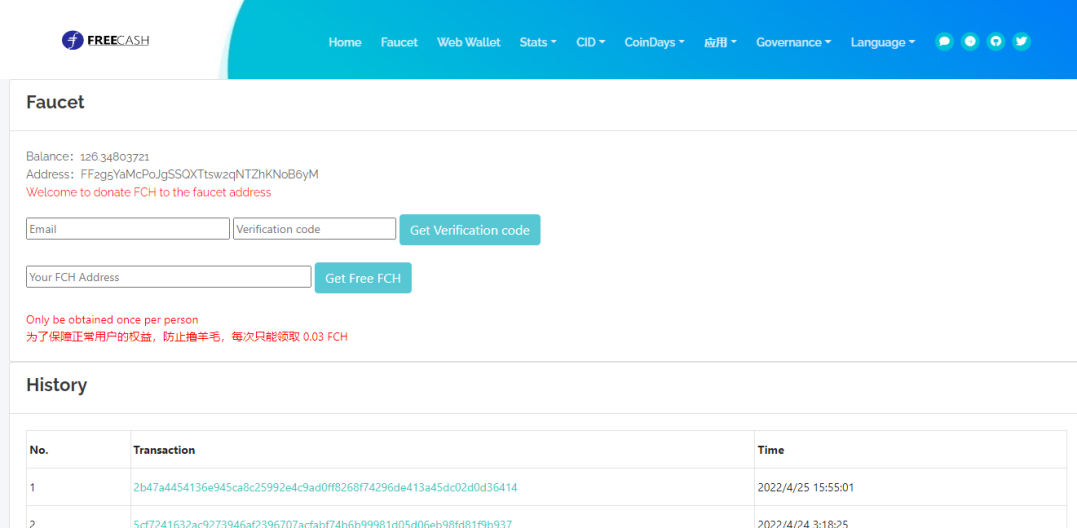Open the Faucet nav link
Image resolution: width=1077 pixels, height=528 pixels.
click(x=399, y=42)
